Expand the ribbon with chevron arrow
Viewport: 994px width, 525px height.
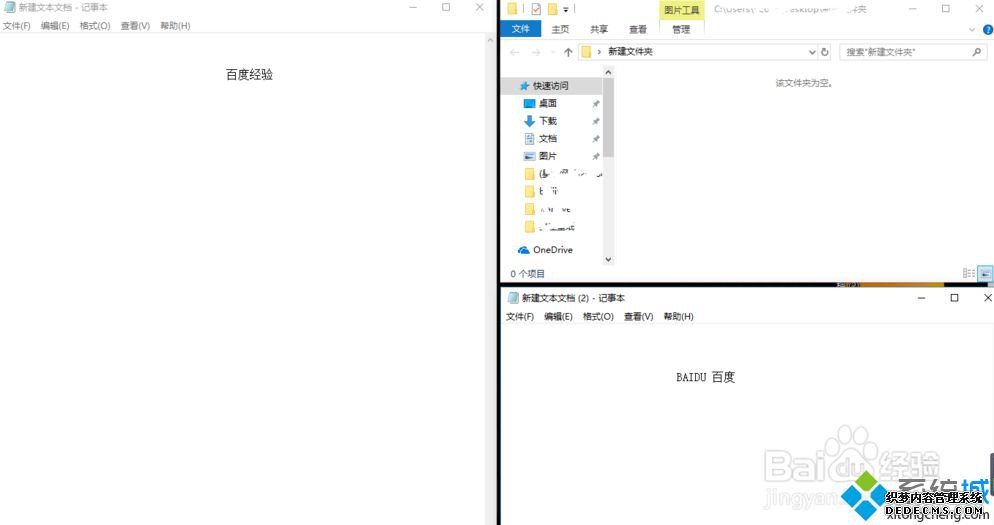click(x=972, y=30)
